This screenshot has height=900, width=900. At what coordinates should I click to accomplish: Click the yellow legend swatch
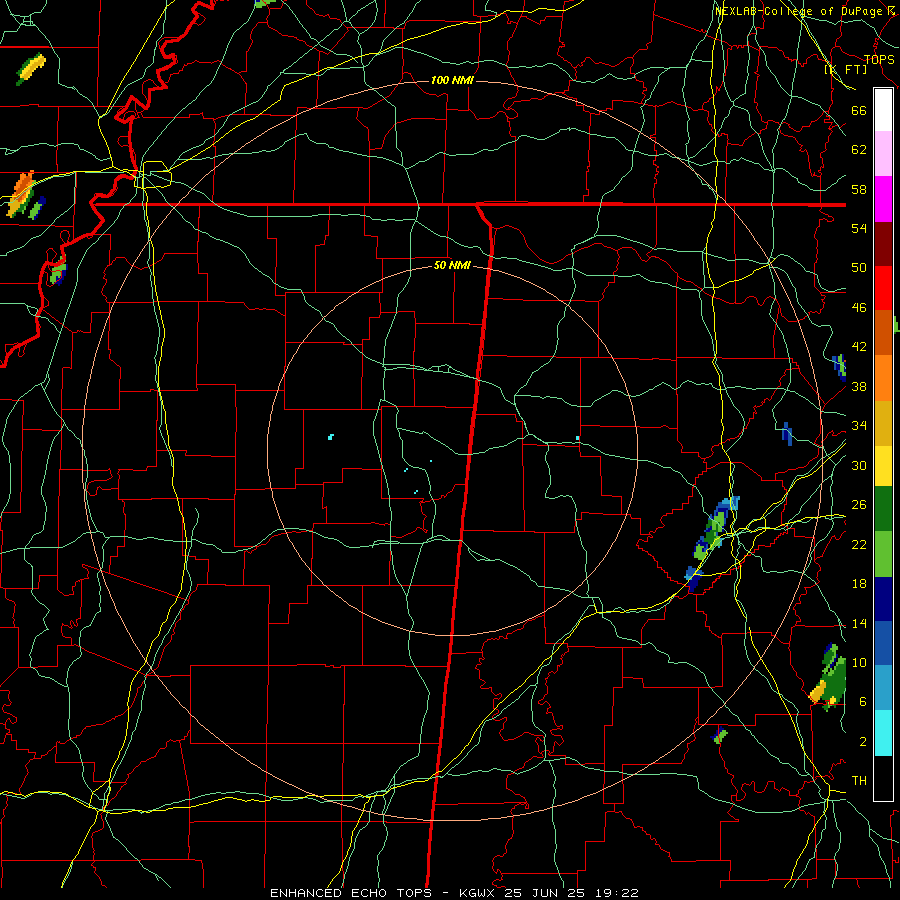click(x=883, y=465)
